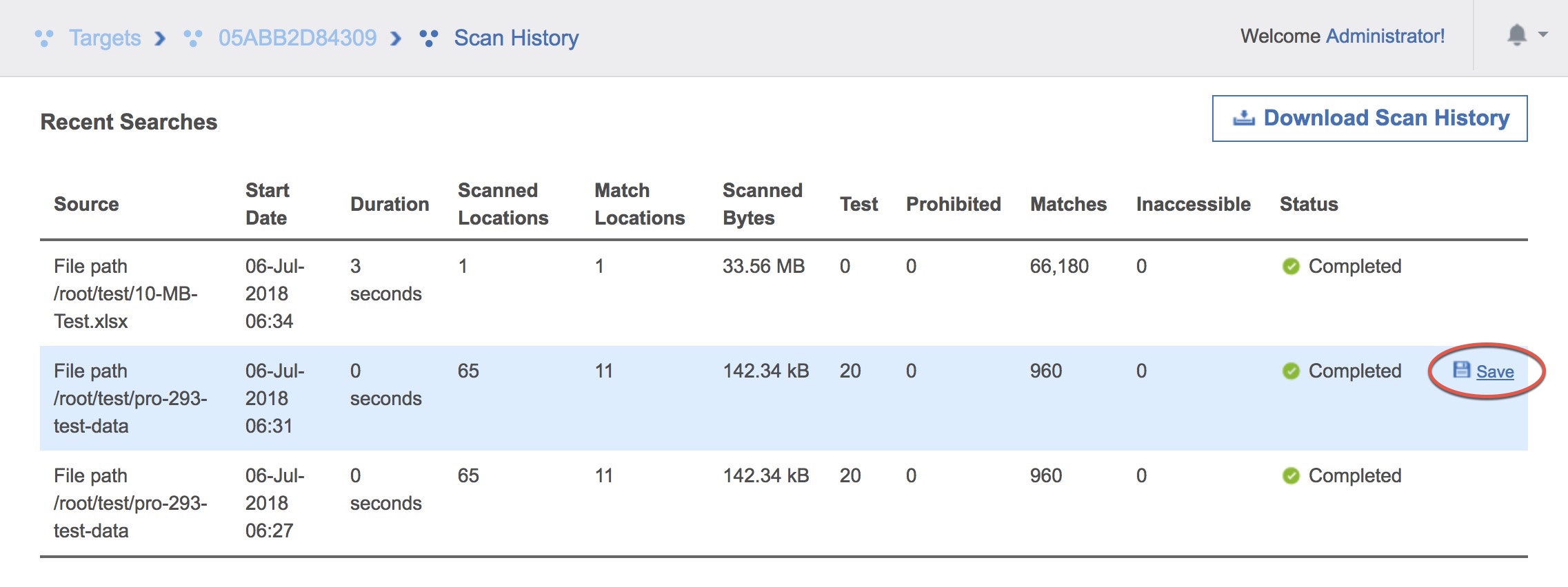
Task: Click the Start Date column header
Action: tap(268, 204)
